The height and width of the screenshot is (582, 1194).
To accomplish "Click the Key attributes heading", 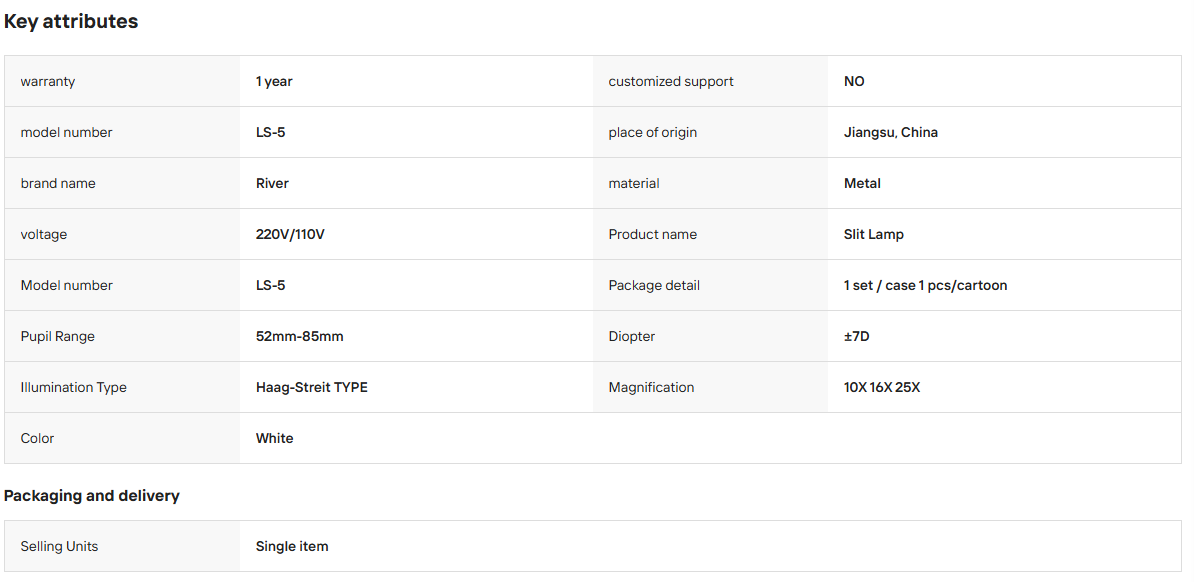I will (71, 21).
